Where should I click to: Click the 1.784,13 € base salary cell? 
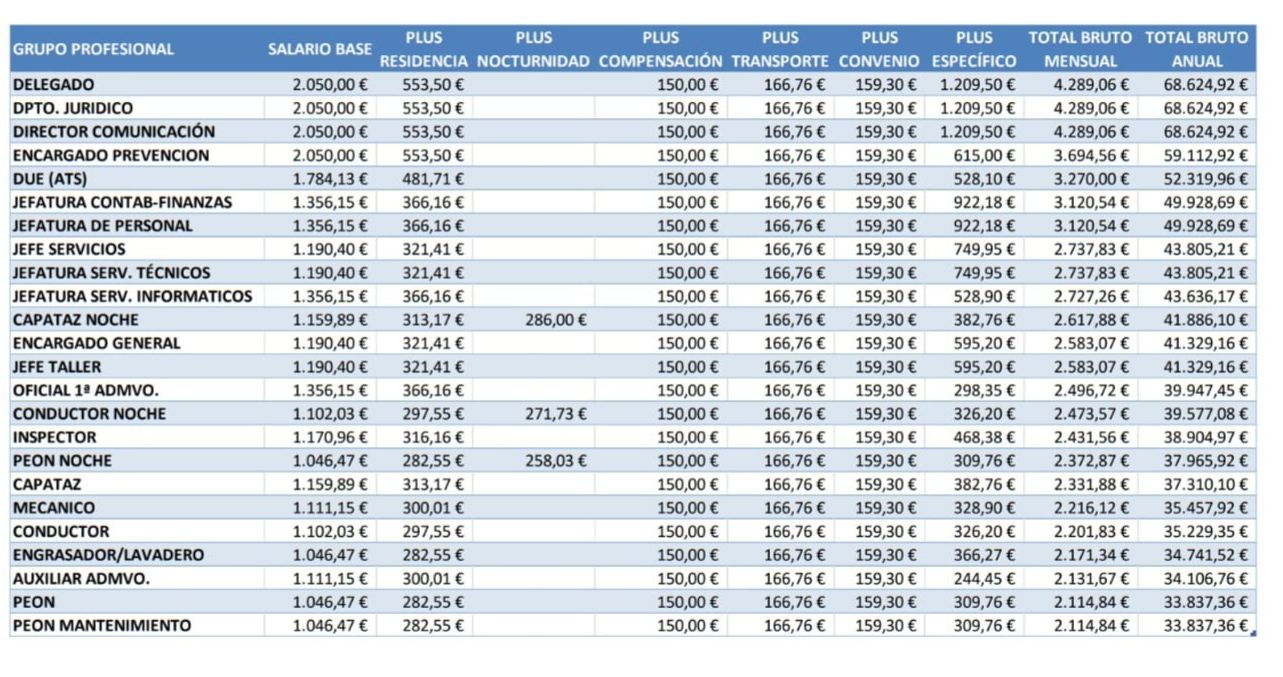[x=329, y=179]
